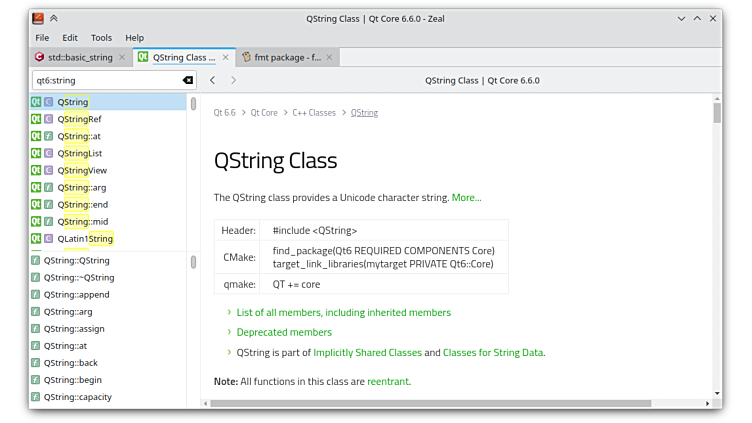Open the Tools menu
This screenshot has height=423, width=752.
101,38
